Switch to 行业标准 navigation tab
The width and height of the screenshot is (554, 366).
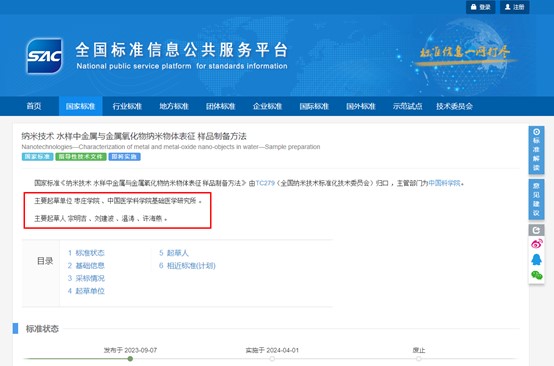(127, 106)
